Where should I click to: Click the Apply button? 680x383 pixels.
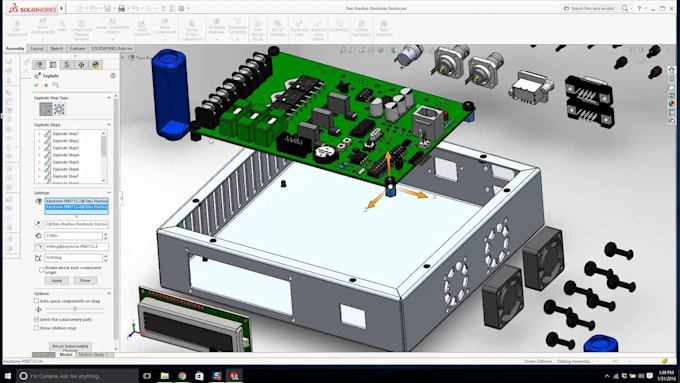pyautogui.click(x=57, y=281)
